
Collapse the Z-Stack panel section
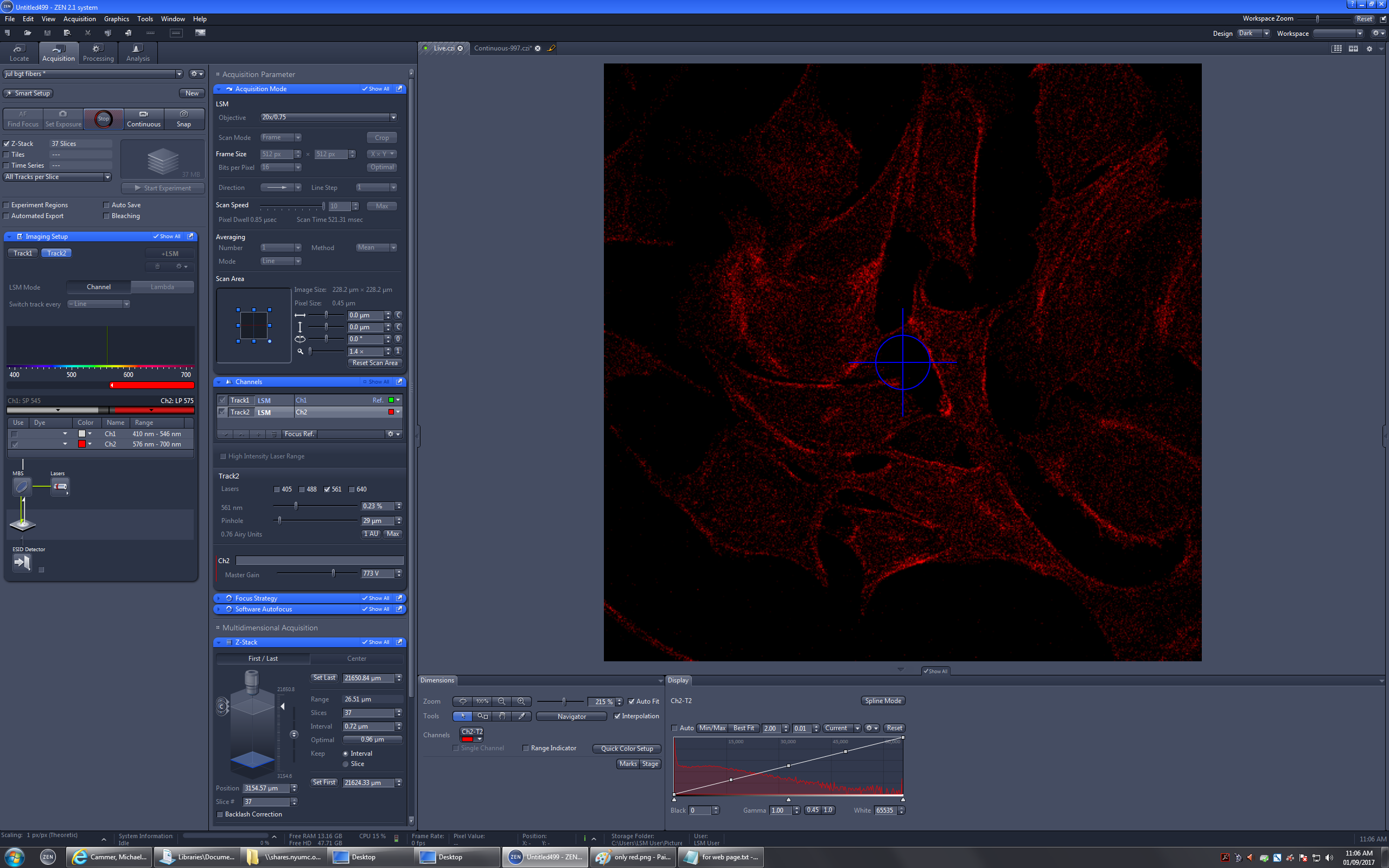pyautogui.click(x=219, y=642)
